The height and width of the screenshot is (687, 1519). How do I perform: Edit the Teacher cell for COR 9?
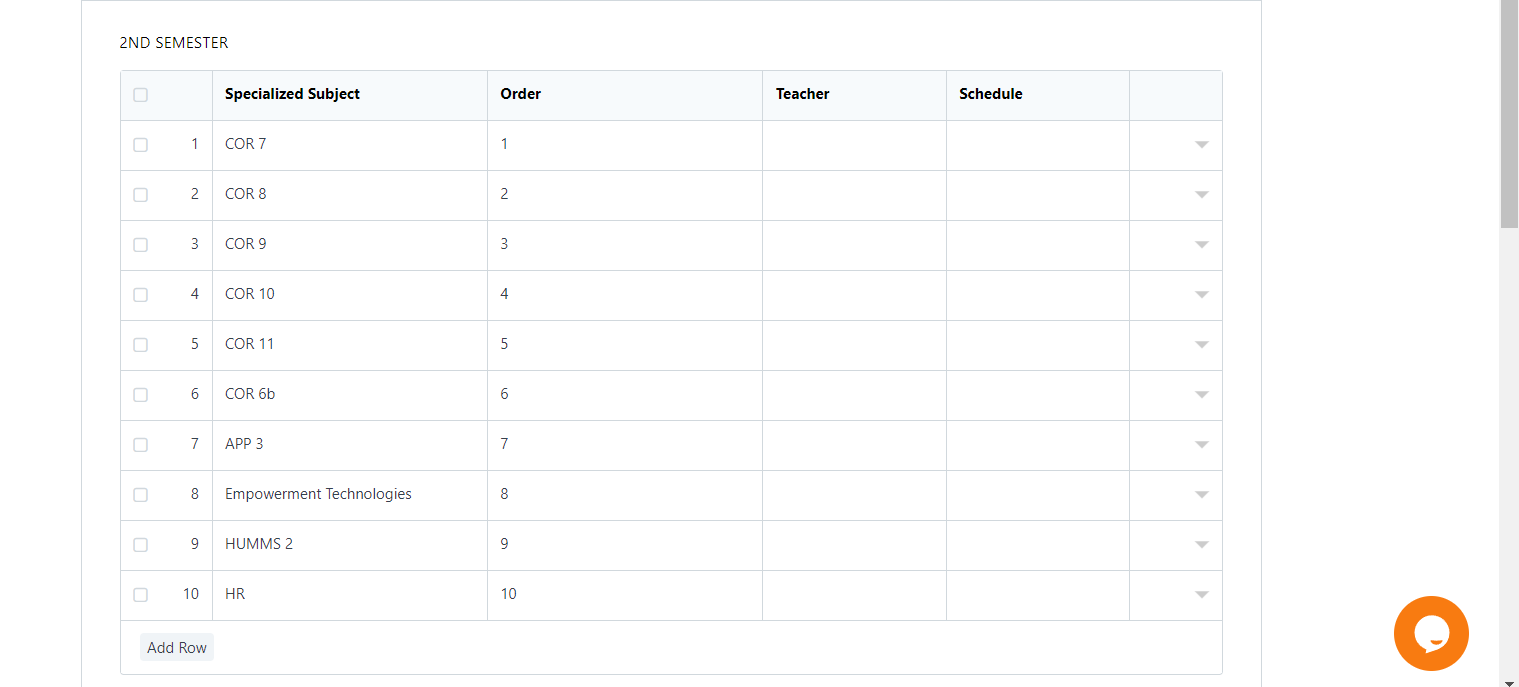coord(854,245)
